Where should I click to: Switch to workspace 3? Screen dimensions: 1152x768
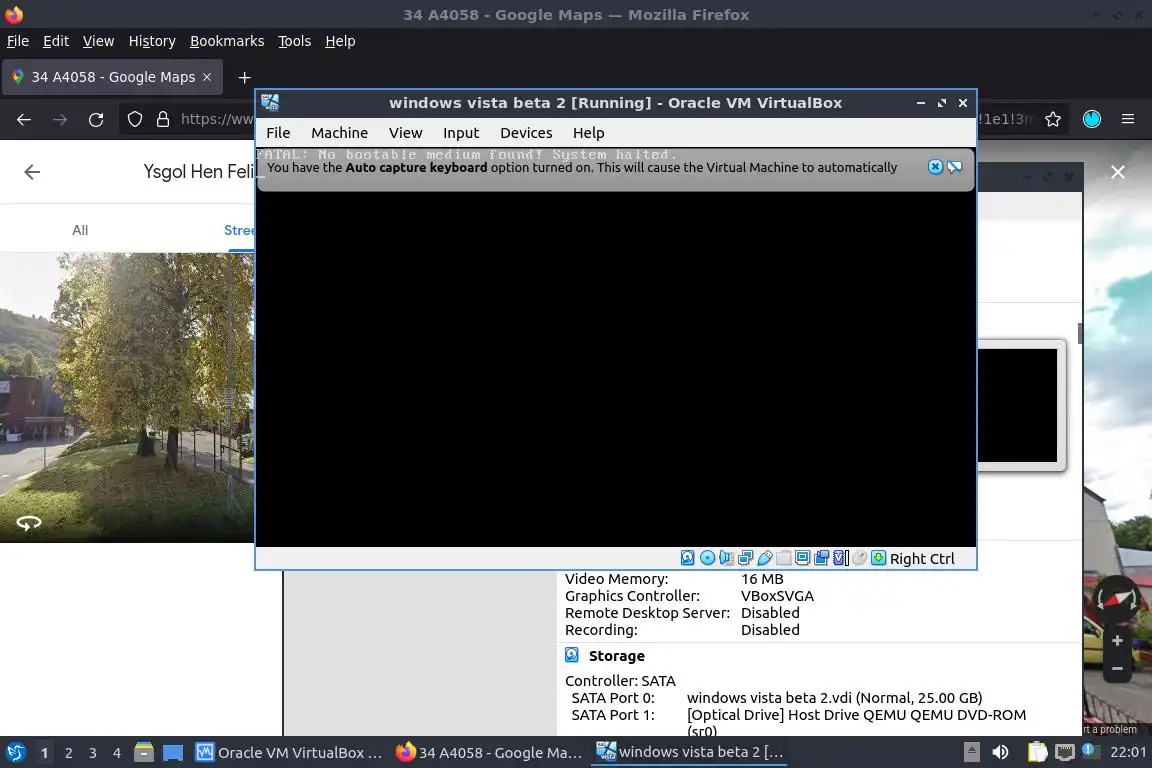93,753
